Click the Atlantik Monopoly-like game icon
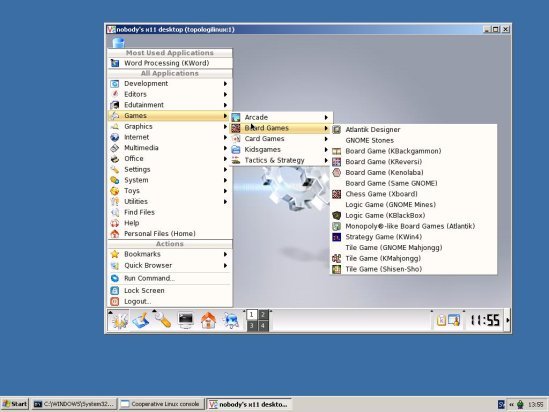The width and height of the screenshot is (549, 412). [x=336, y=226]
